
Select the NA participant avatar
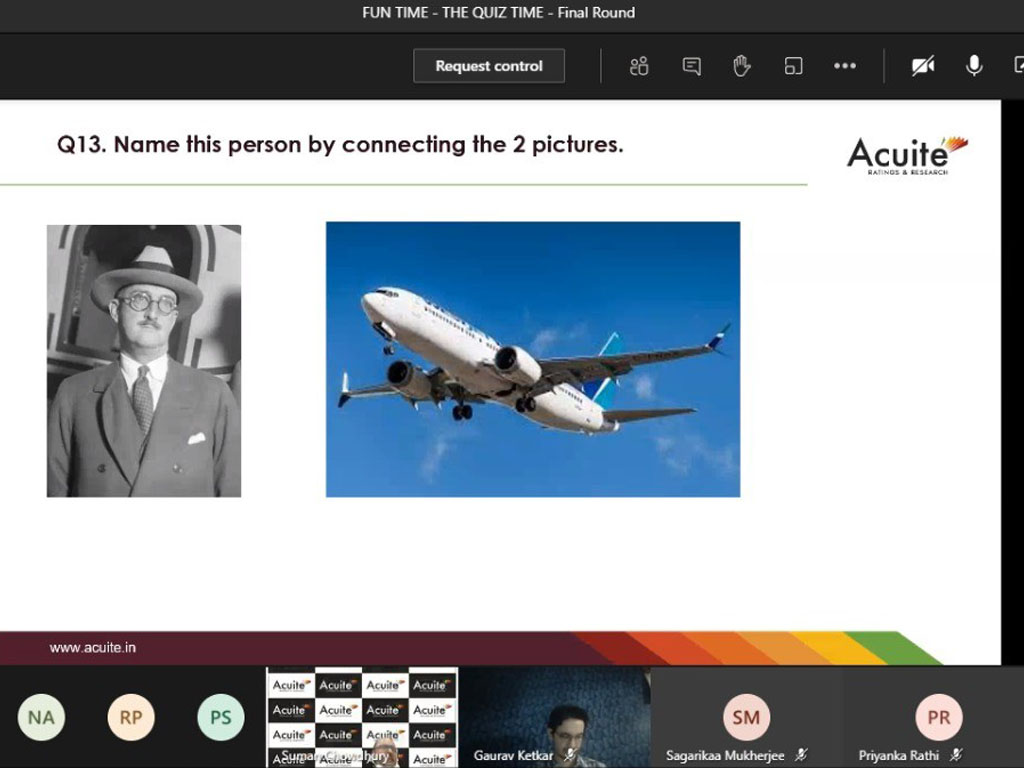[x=41, y=717]
